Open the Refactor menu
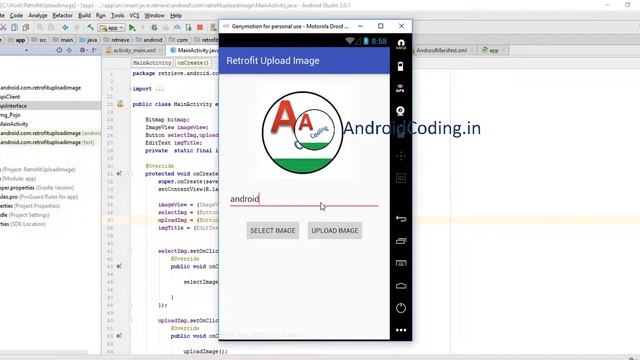 click(x=62, y=16)
